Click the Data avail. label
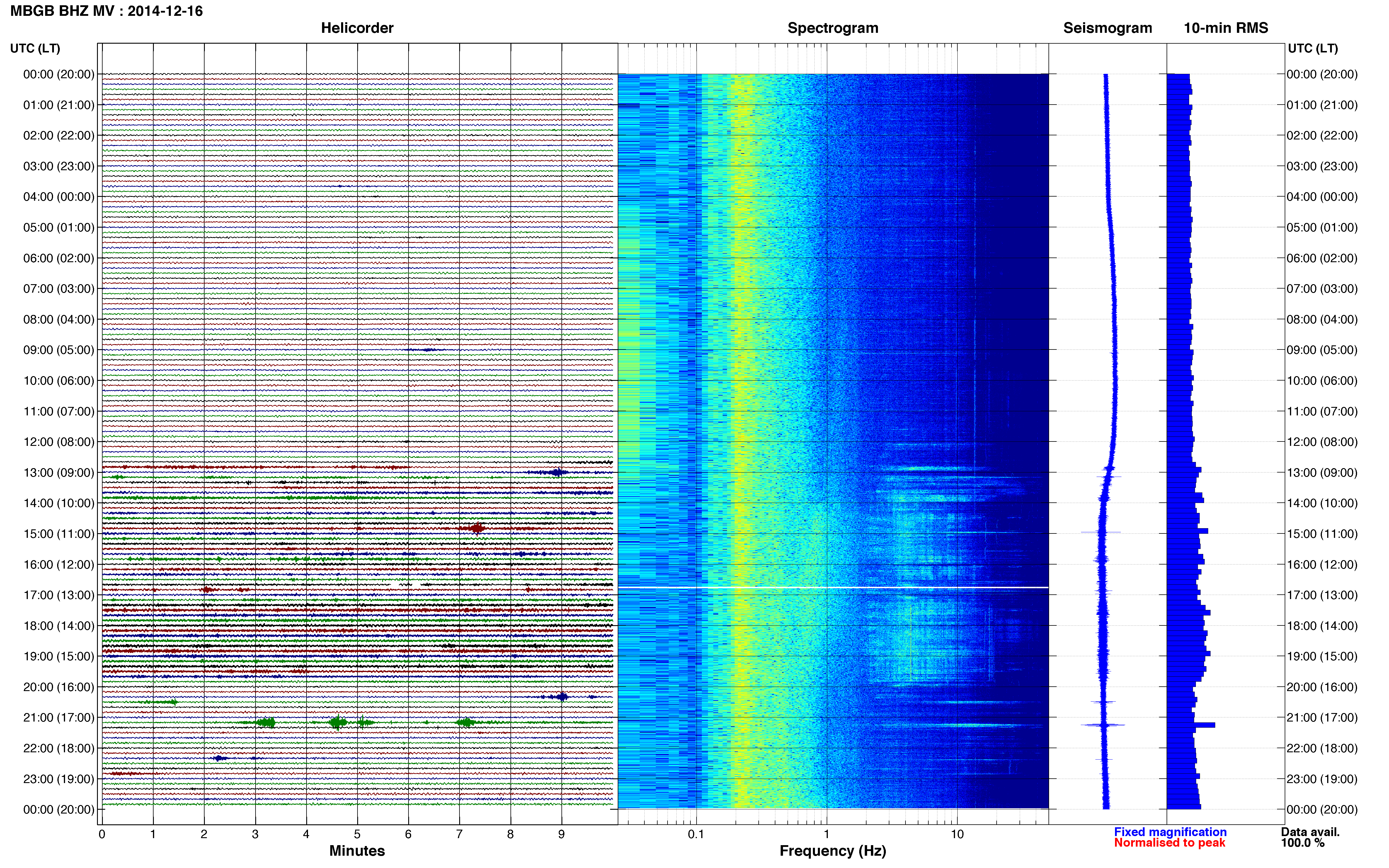This screenshot has height=868, width=1389. [1310, 832]
